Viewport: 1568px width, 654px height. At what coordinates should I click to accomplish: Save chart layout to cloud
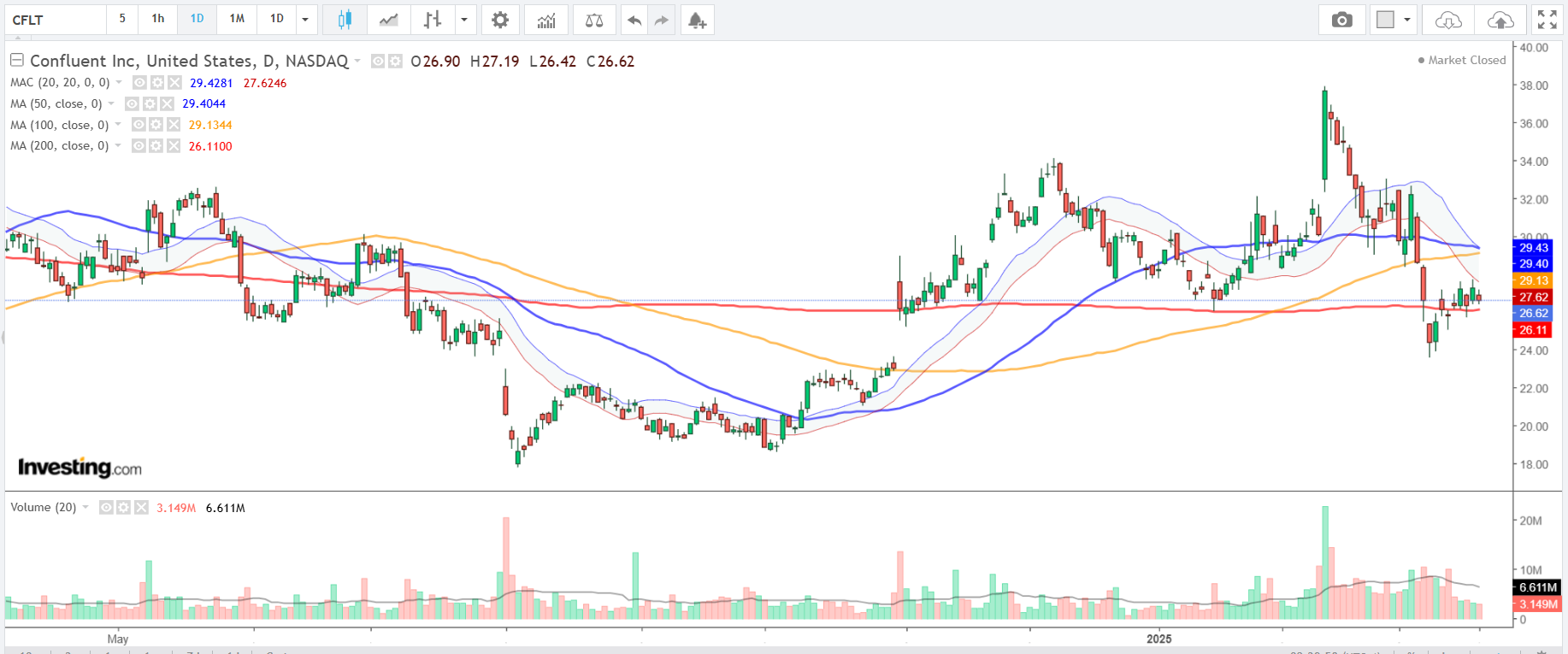pyautogui.click(x=1500, y=20)
